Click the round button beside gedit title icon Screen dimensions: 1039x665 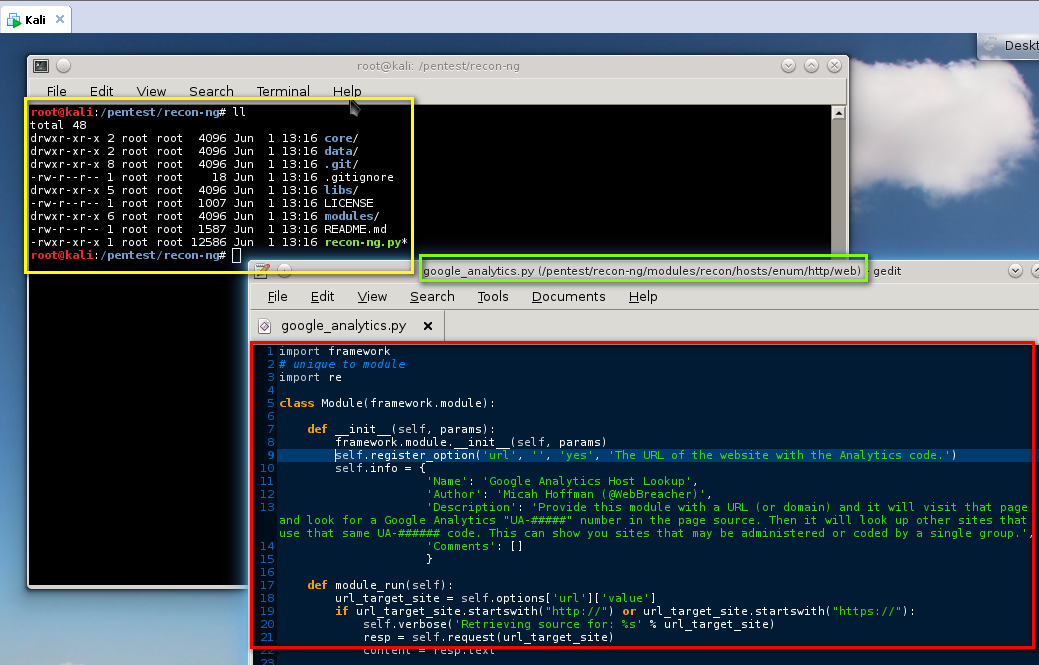pos(284,270)
